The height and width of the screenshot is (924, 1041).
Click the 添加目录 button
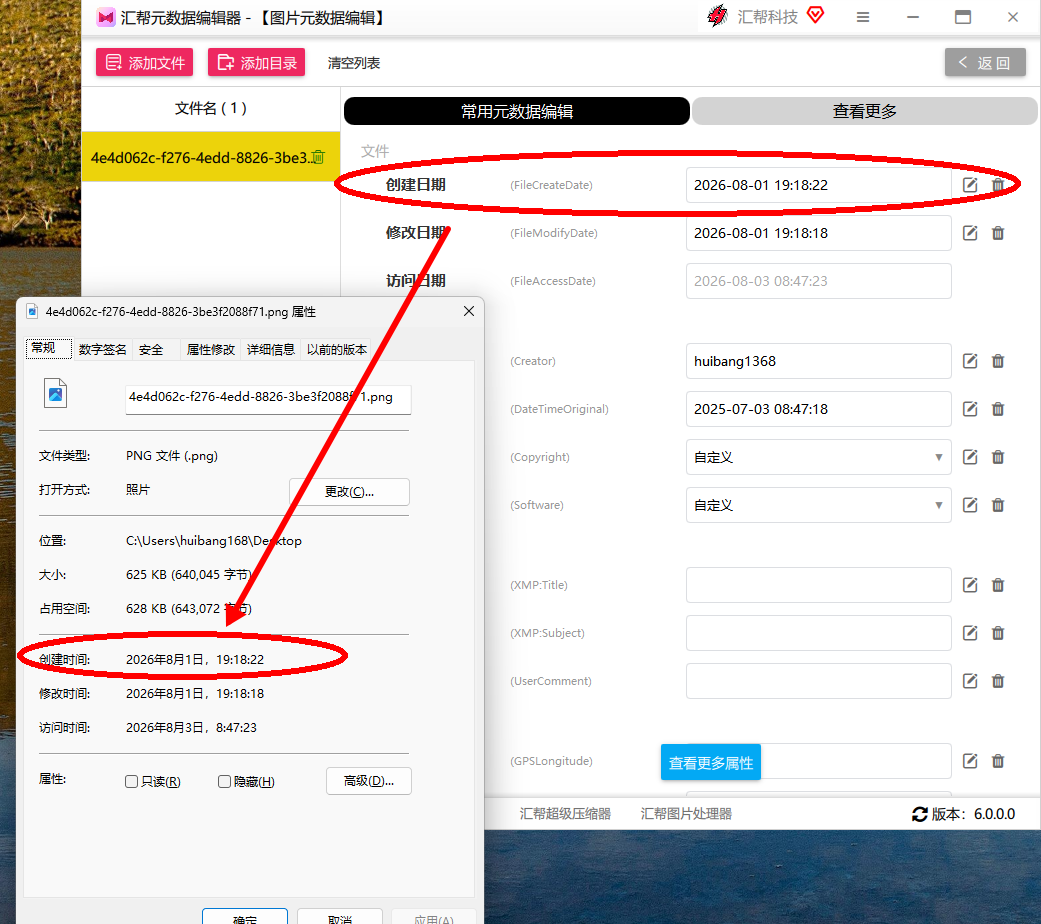pos(256,62)
